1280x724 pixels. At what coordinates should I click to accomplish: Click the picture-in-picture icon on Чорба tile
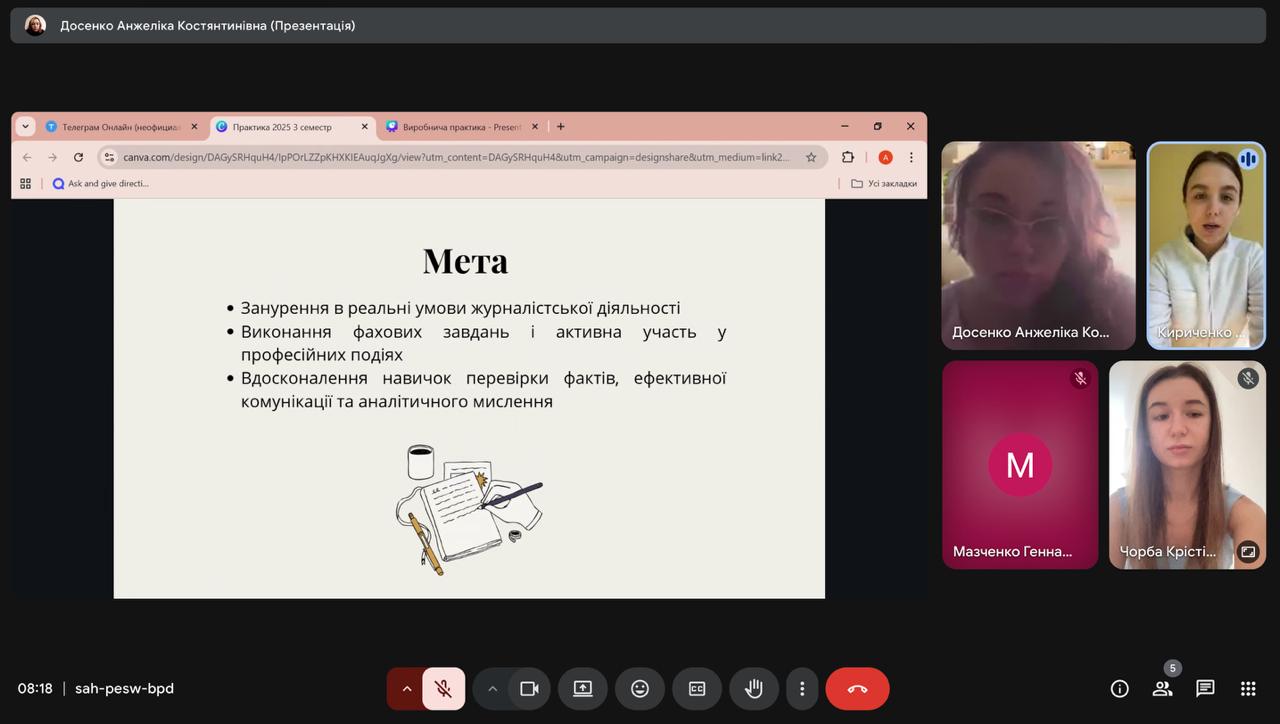coord(1248,551)
